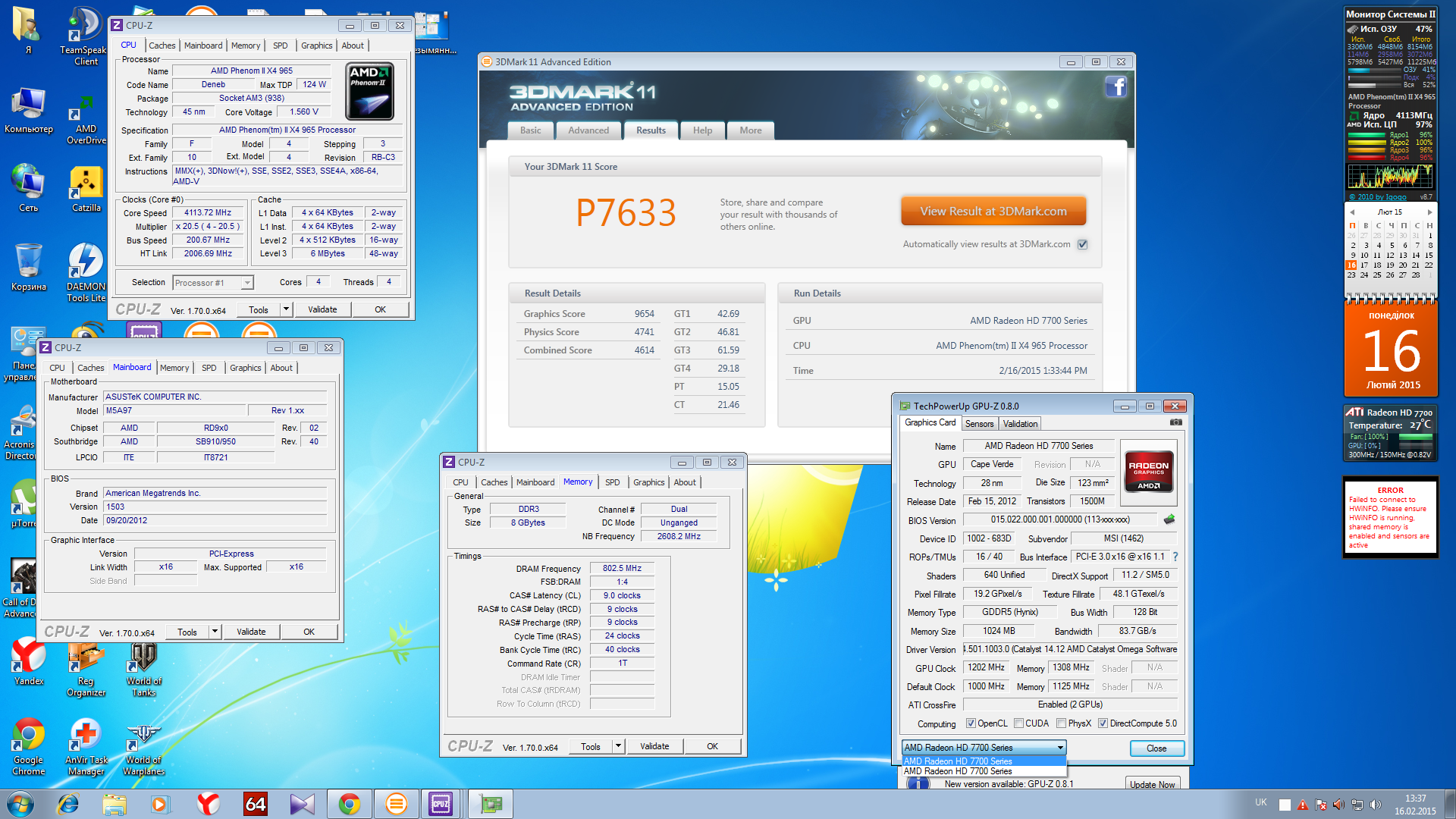
Task: Switch to Caches tab in top CPU-Z window
Action: click(162, 45)
